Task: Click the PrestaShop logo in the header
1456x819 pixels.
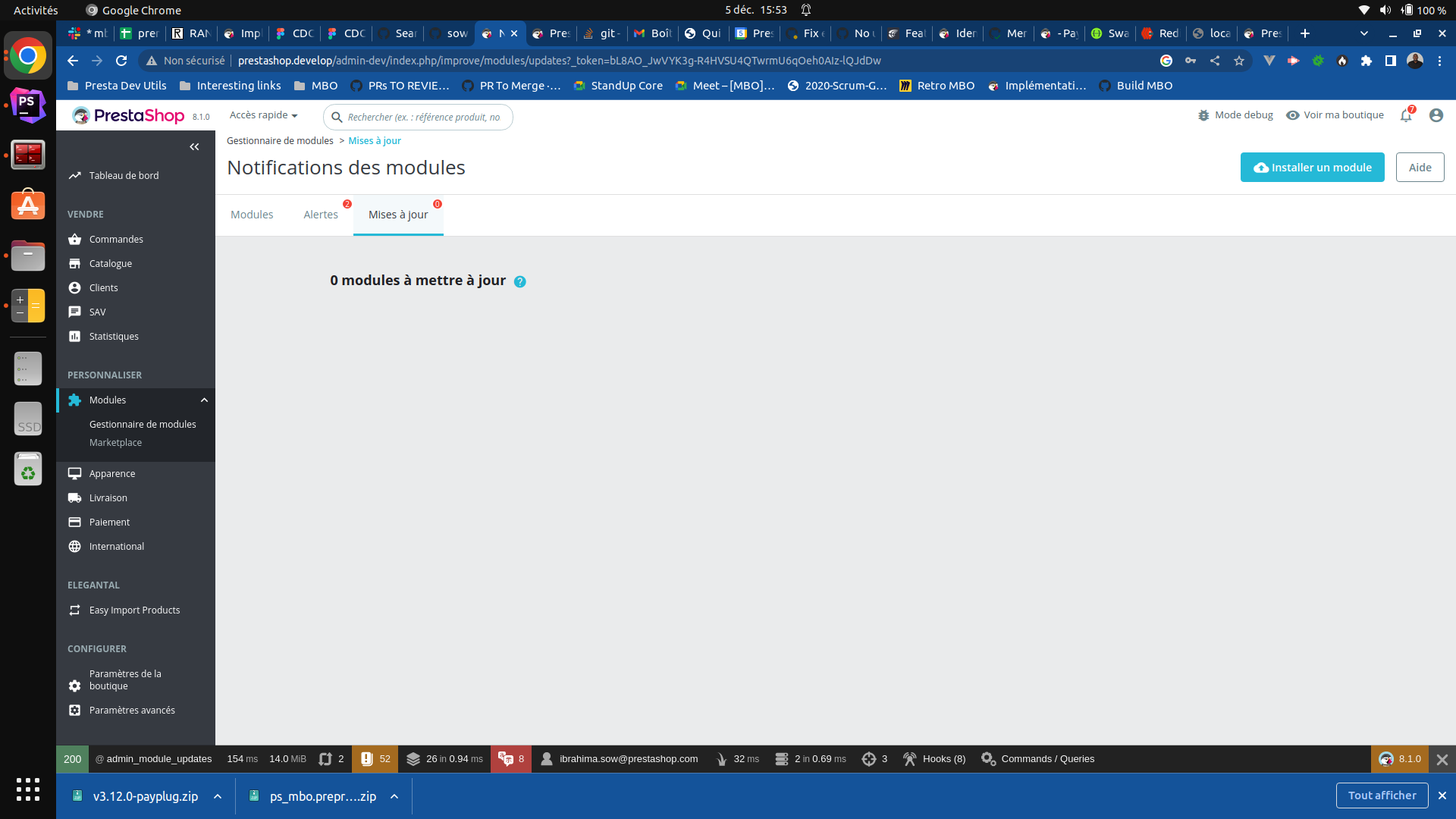Action: 127,115
